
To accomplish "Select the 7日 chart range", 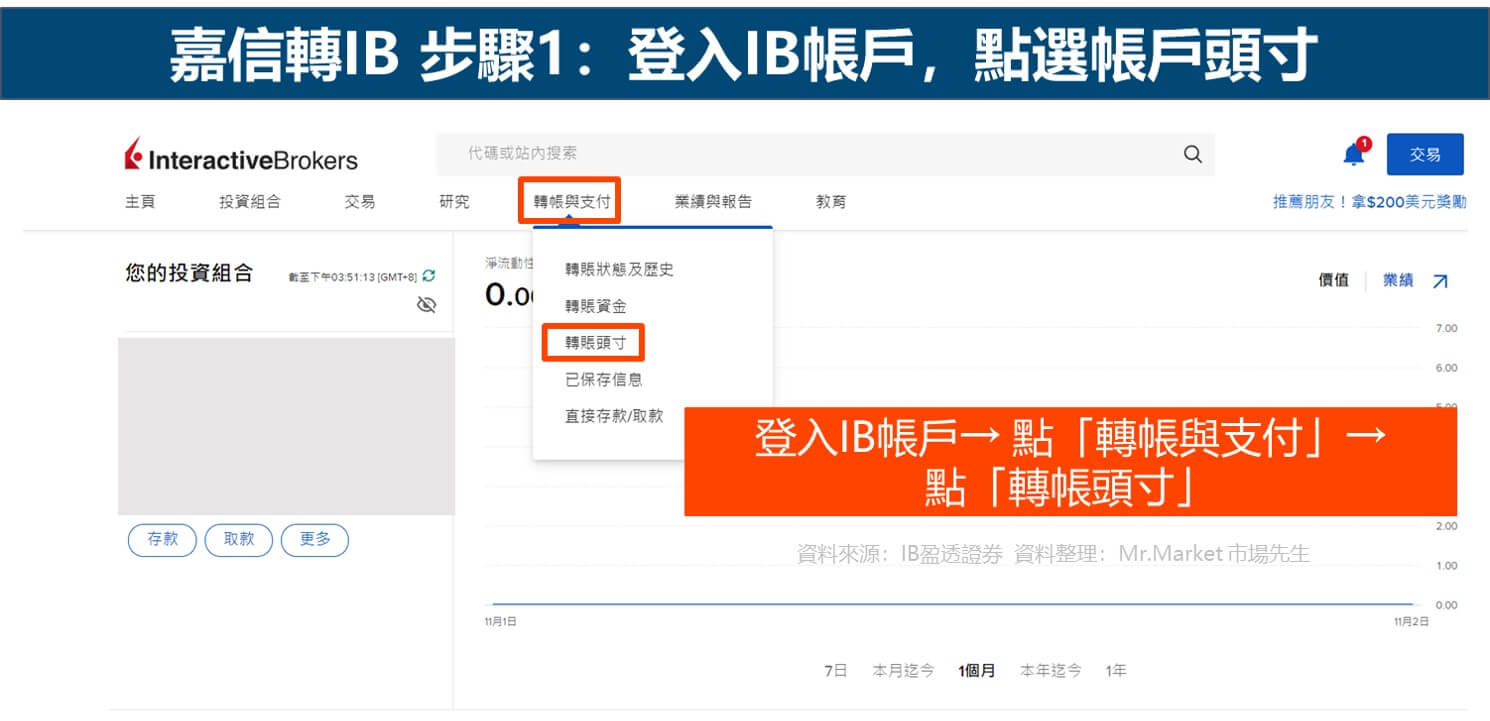I will 835,671.
